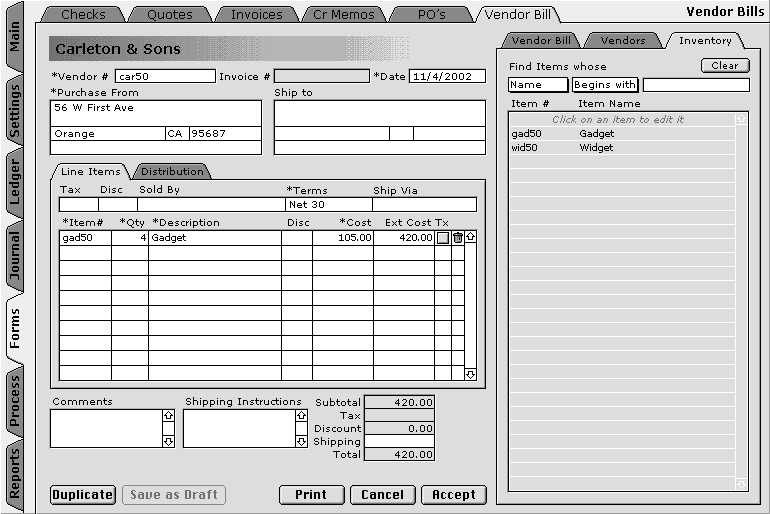The image size is (770, 514).
Task: Open the Ledger side tab
Action: tap(14, 182)
